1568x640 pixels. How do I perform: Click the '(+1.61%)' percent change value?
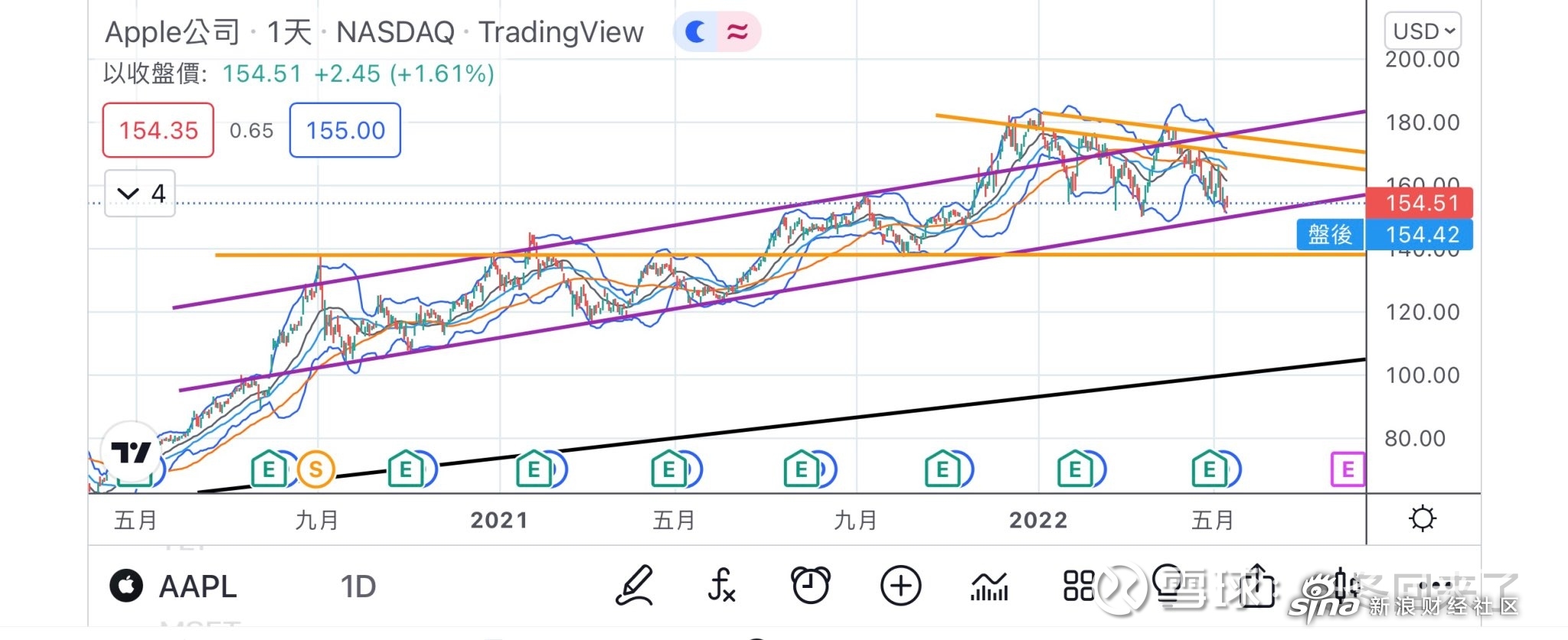tap(442, 73)
